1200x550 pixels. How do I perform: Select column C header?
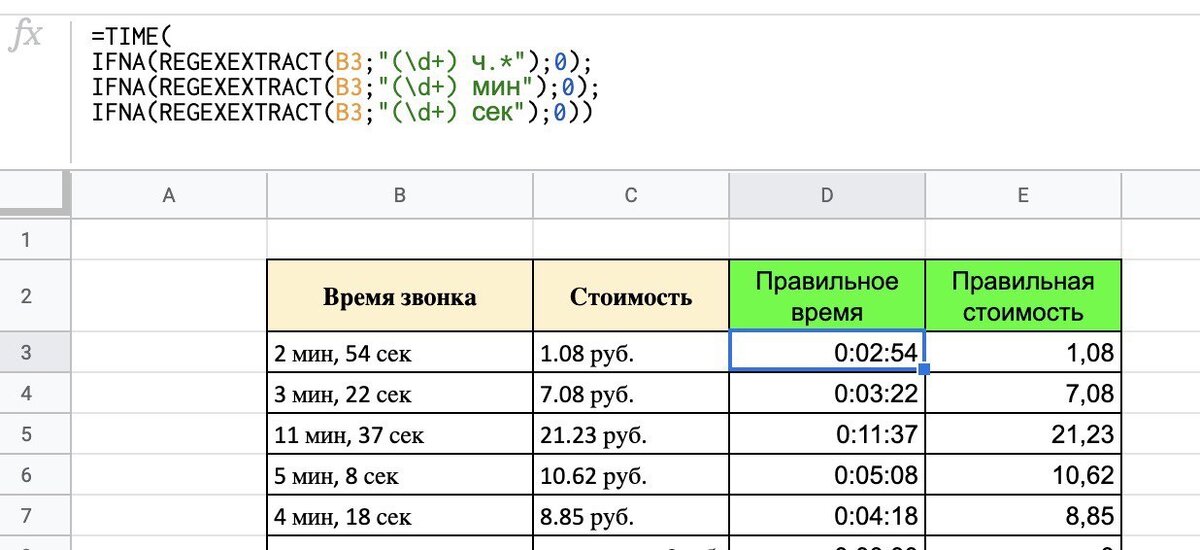(631, 196)
